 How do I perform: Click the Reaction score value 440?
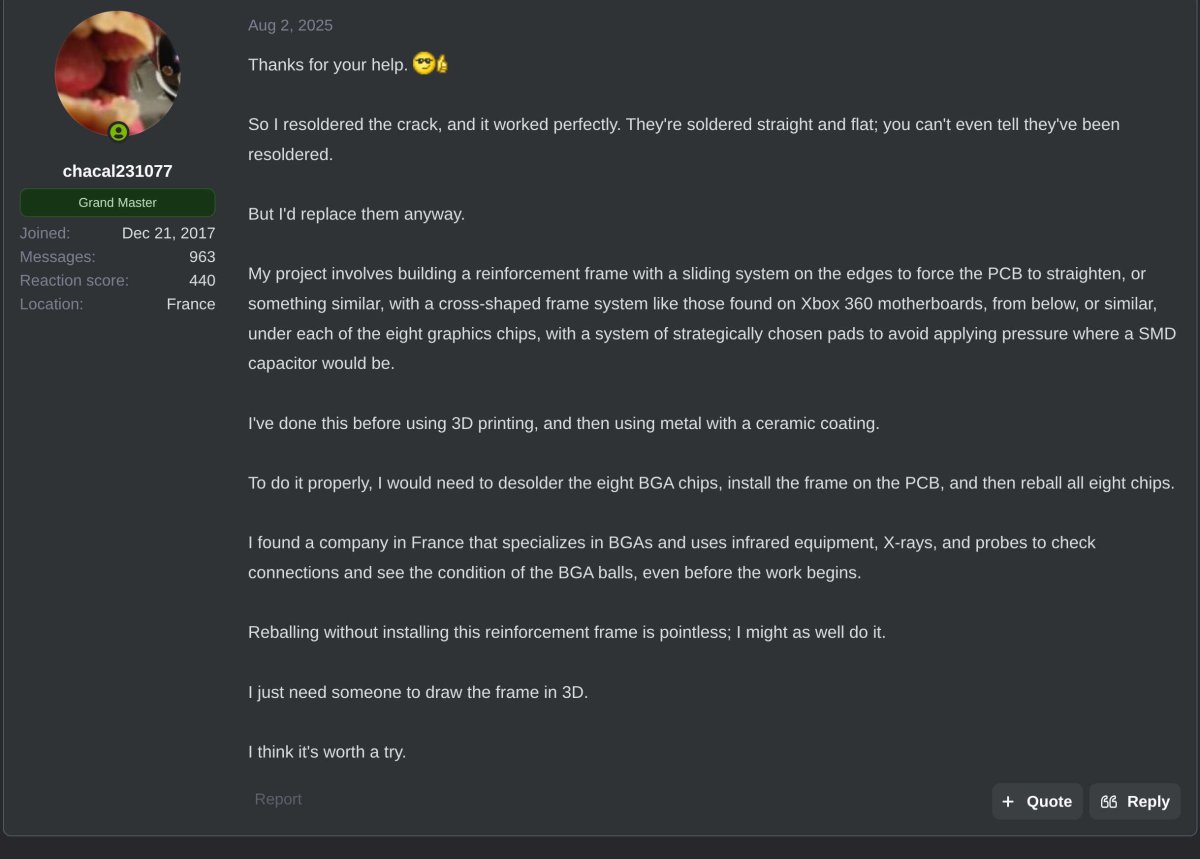[202, 281]
